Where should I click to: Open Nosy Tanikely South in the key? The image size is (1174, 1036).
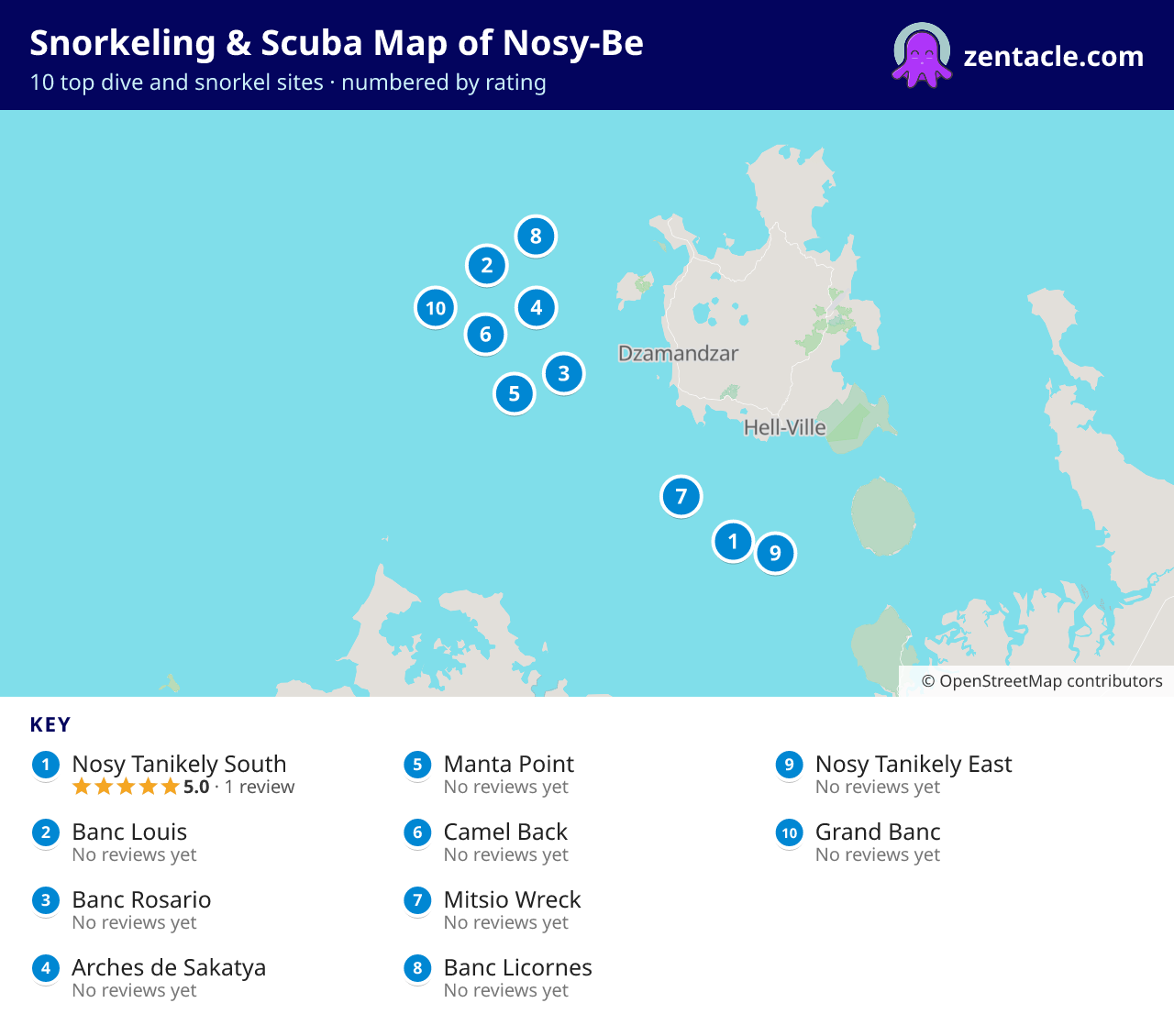[x=179, y=764]
